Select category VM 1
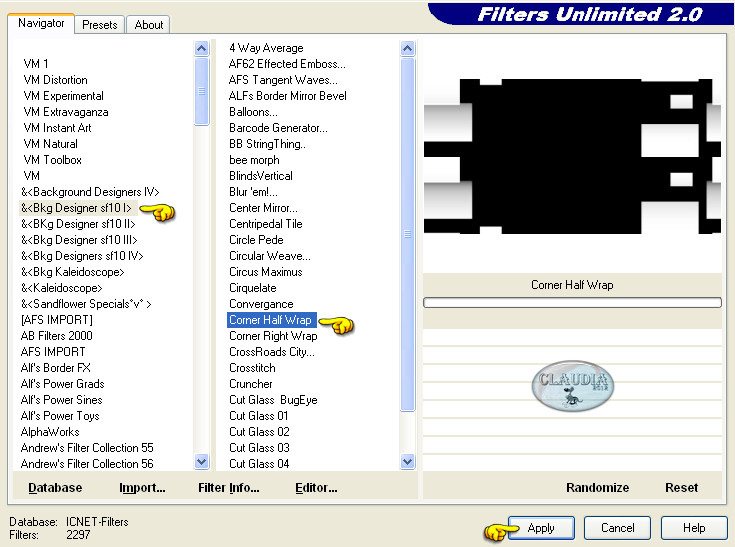Image resolution: width=735 pixels, height=547 pixels. 36,64
